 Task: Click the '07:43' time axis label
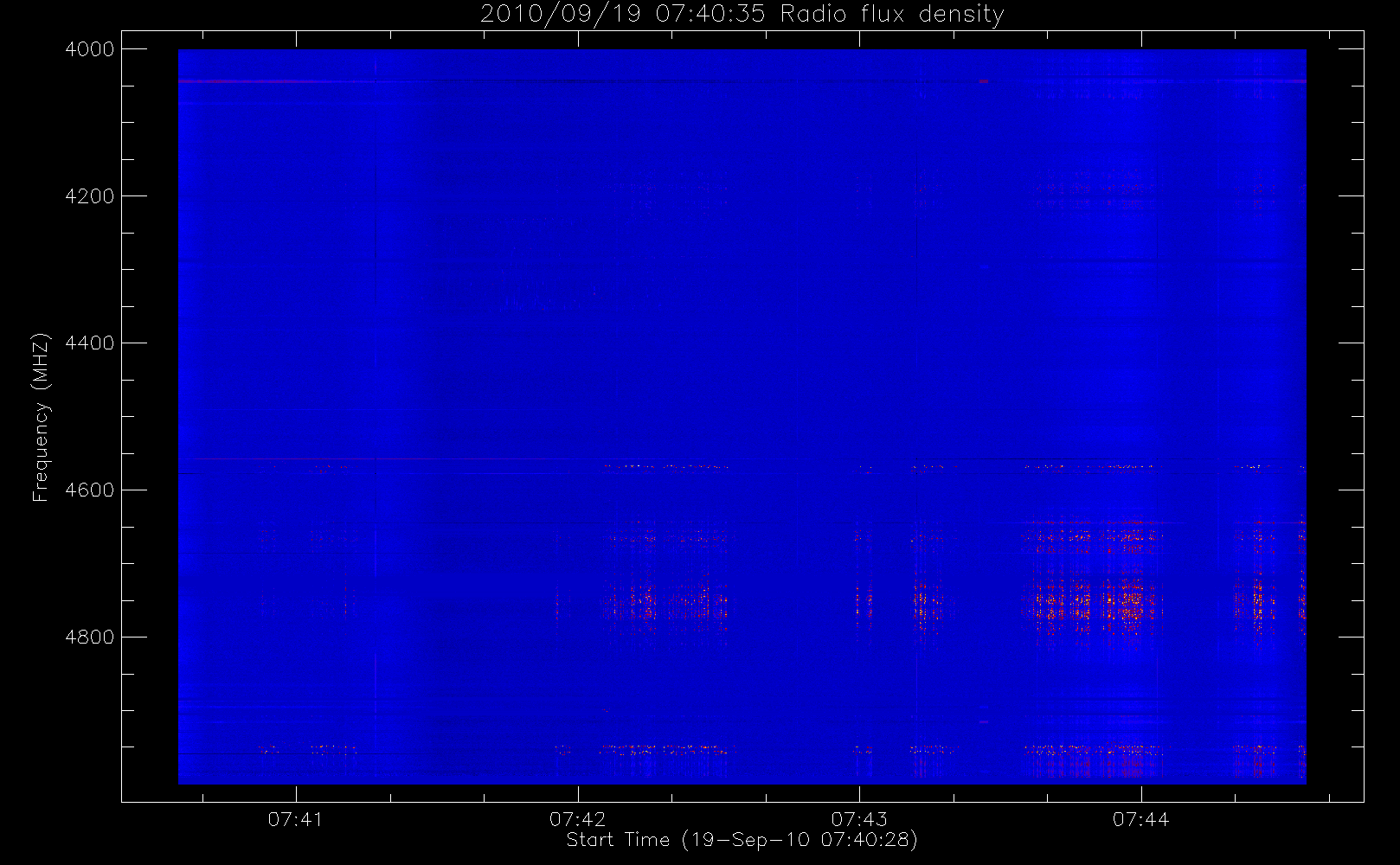(859, 819)
